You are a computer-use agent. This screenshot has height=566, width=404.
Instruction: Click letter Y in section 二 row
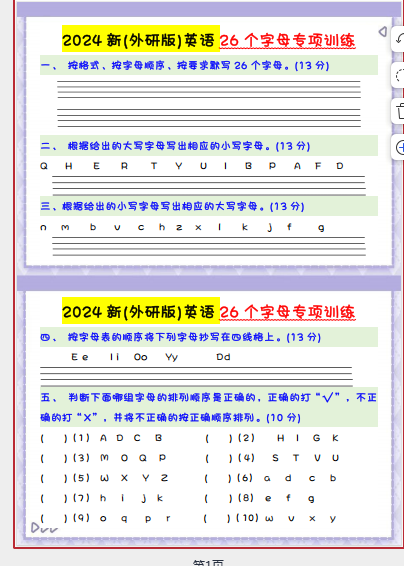click(179, 166)
